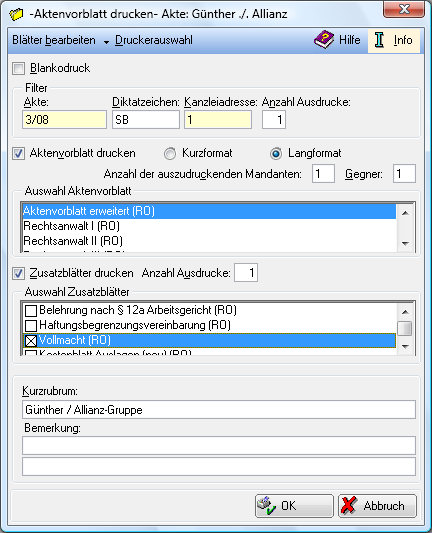Click the Diktatzeichen field containing SB

[146, 120]
